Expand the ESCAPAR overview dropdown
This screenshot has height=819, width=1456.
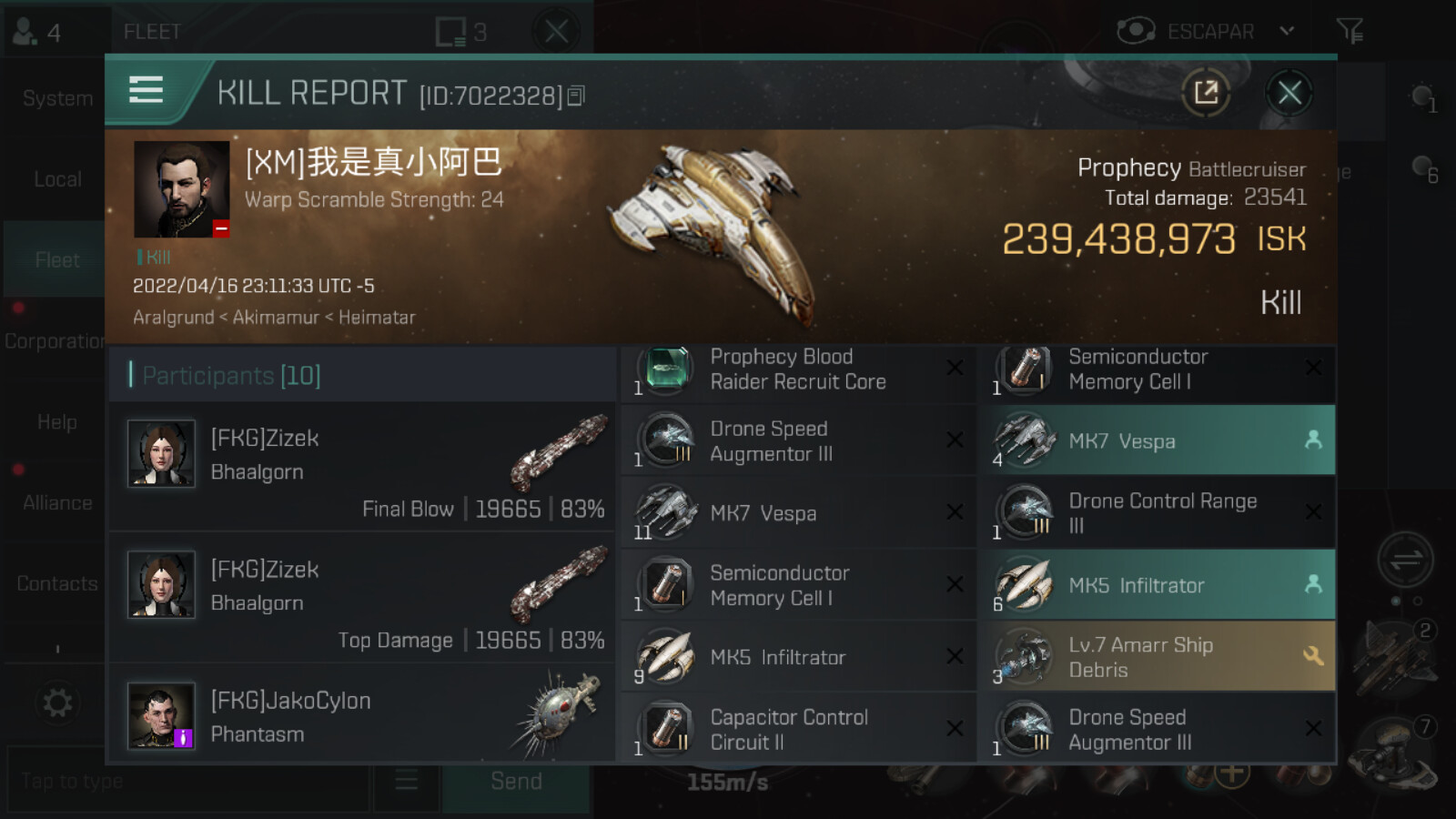pyautogui.click(x=1287, y=31)
